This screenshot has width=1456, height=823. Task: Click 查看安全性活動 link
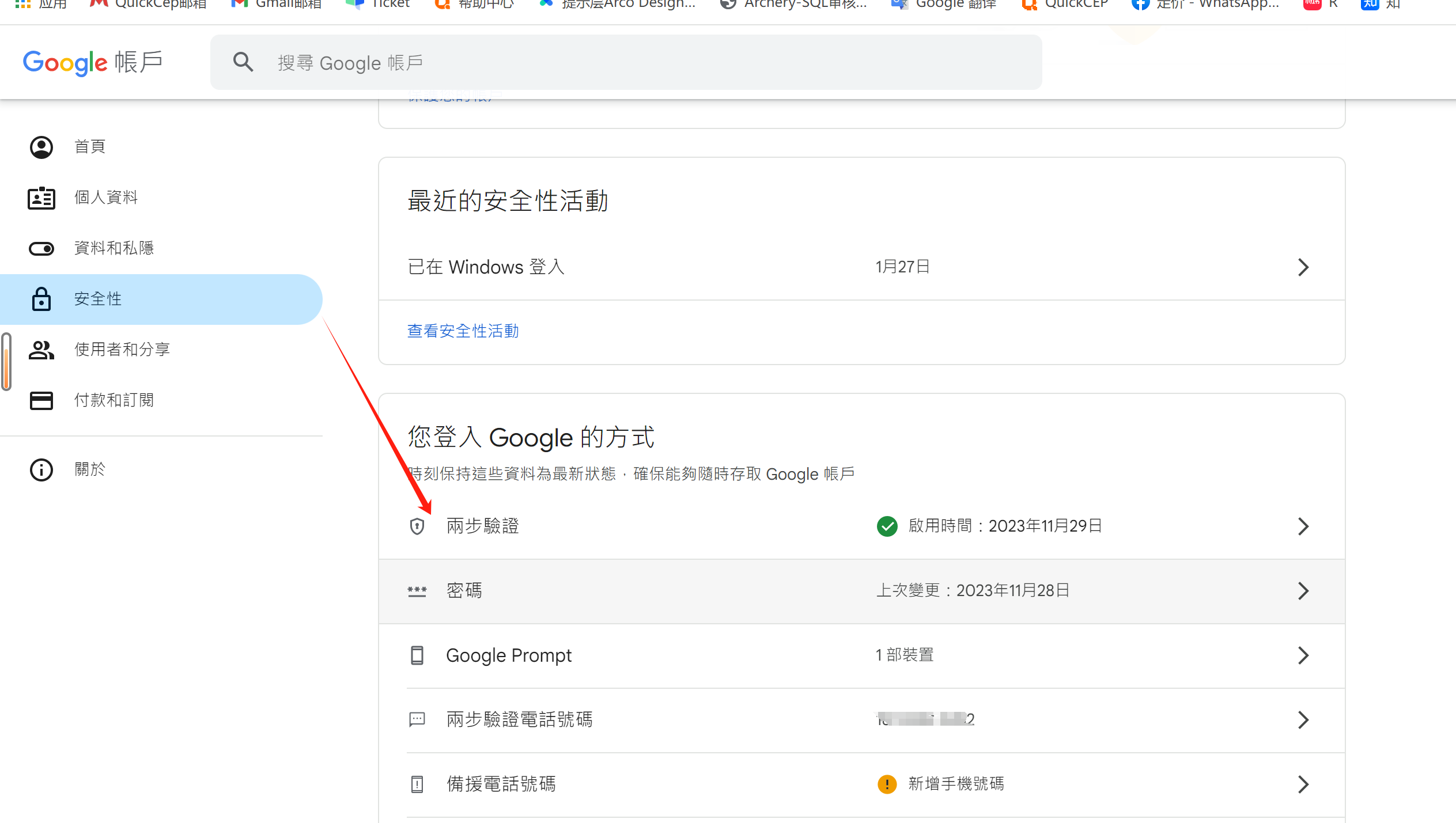pyautogui.click(x=463, y=331)
